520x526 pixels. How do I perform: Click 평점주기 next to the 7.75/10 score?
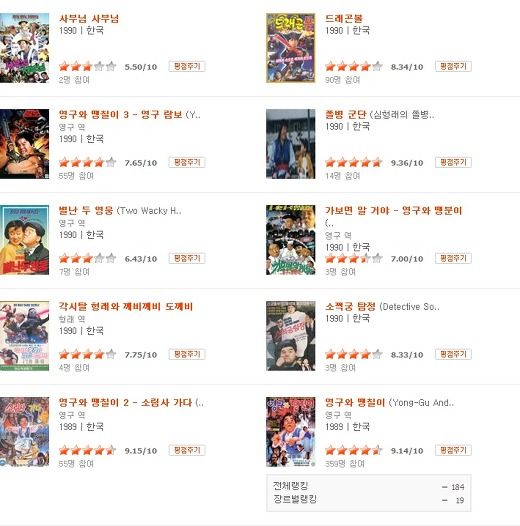tap(187, 354)
